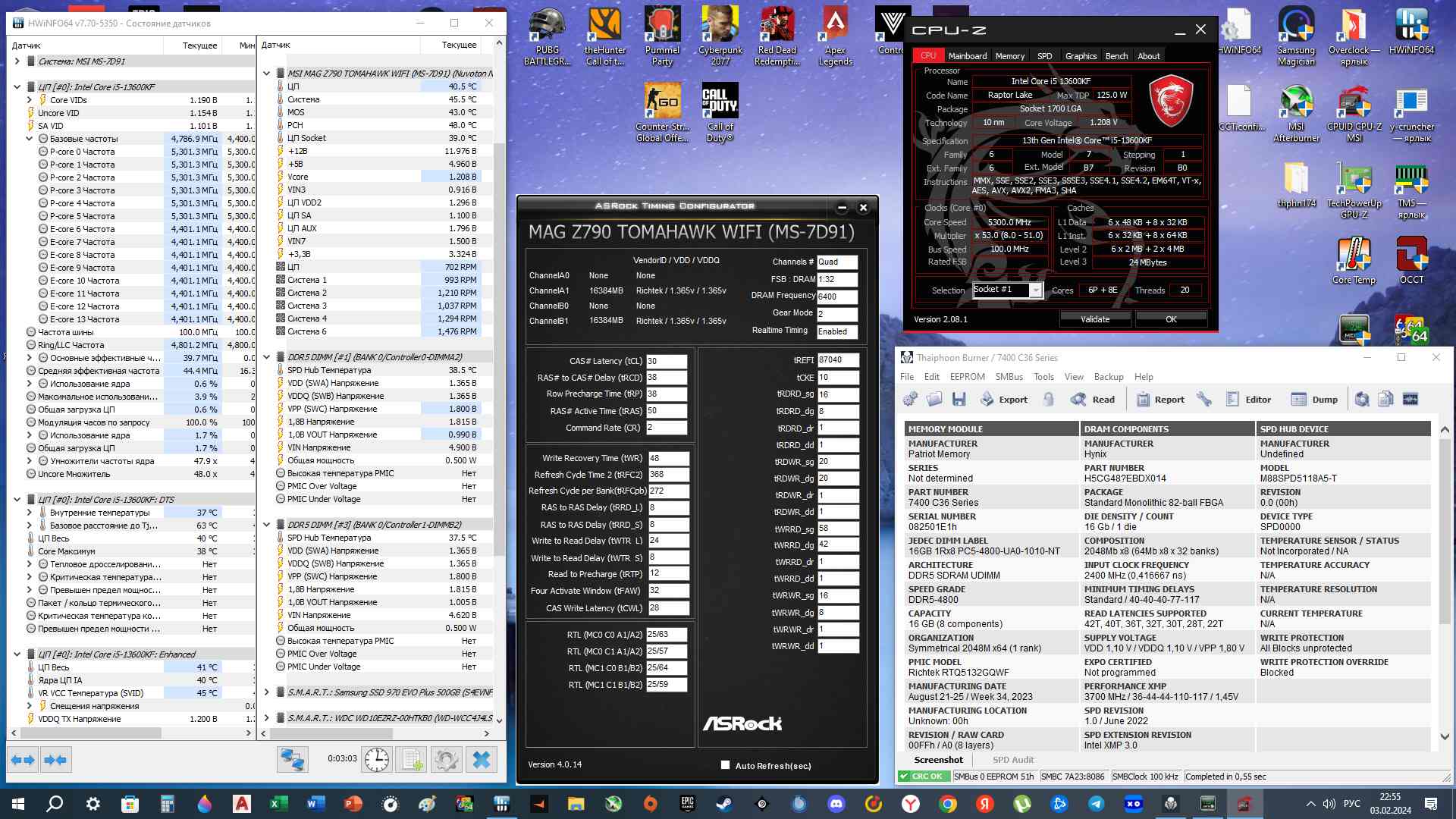
Task: Click HWiNFO network monitors icon
Action: click(x=292, y=759)
